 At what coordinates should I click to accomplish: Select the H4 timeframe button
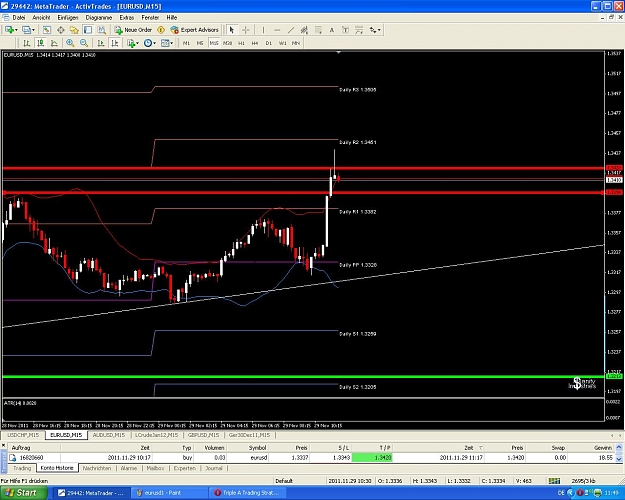[255, 43]
